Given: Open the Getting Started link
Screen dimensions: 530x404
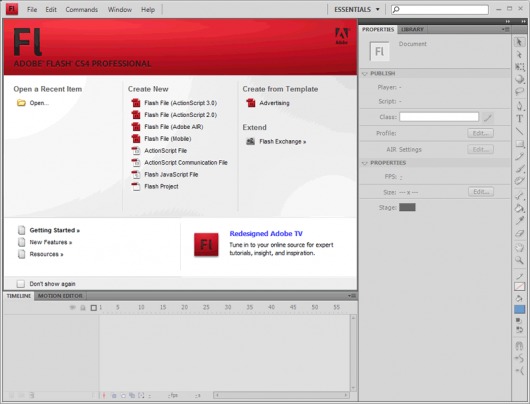Looking at the screenshot, I should click(54, 230).
